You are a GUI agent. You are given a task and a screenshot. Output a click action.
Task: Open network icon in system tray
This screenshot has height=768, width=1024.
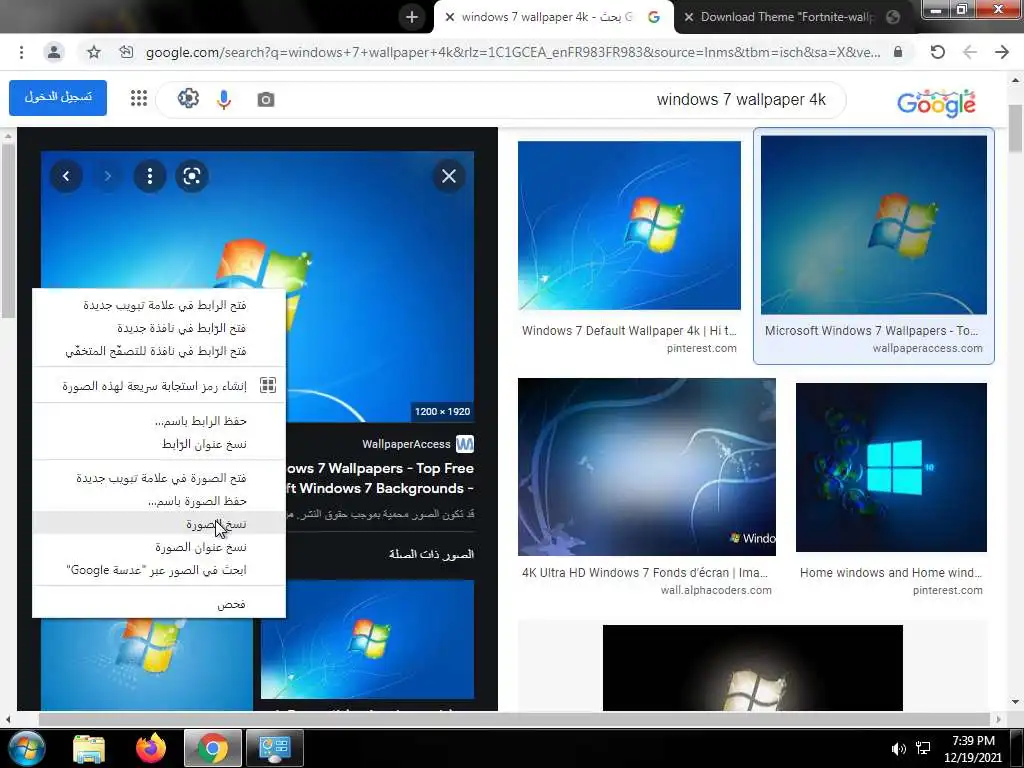[x=923, y=748]
